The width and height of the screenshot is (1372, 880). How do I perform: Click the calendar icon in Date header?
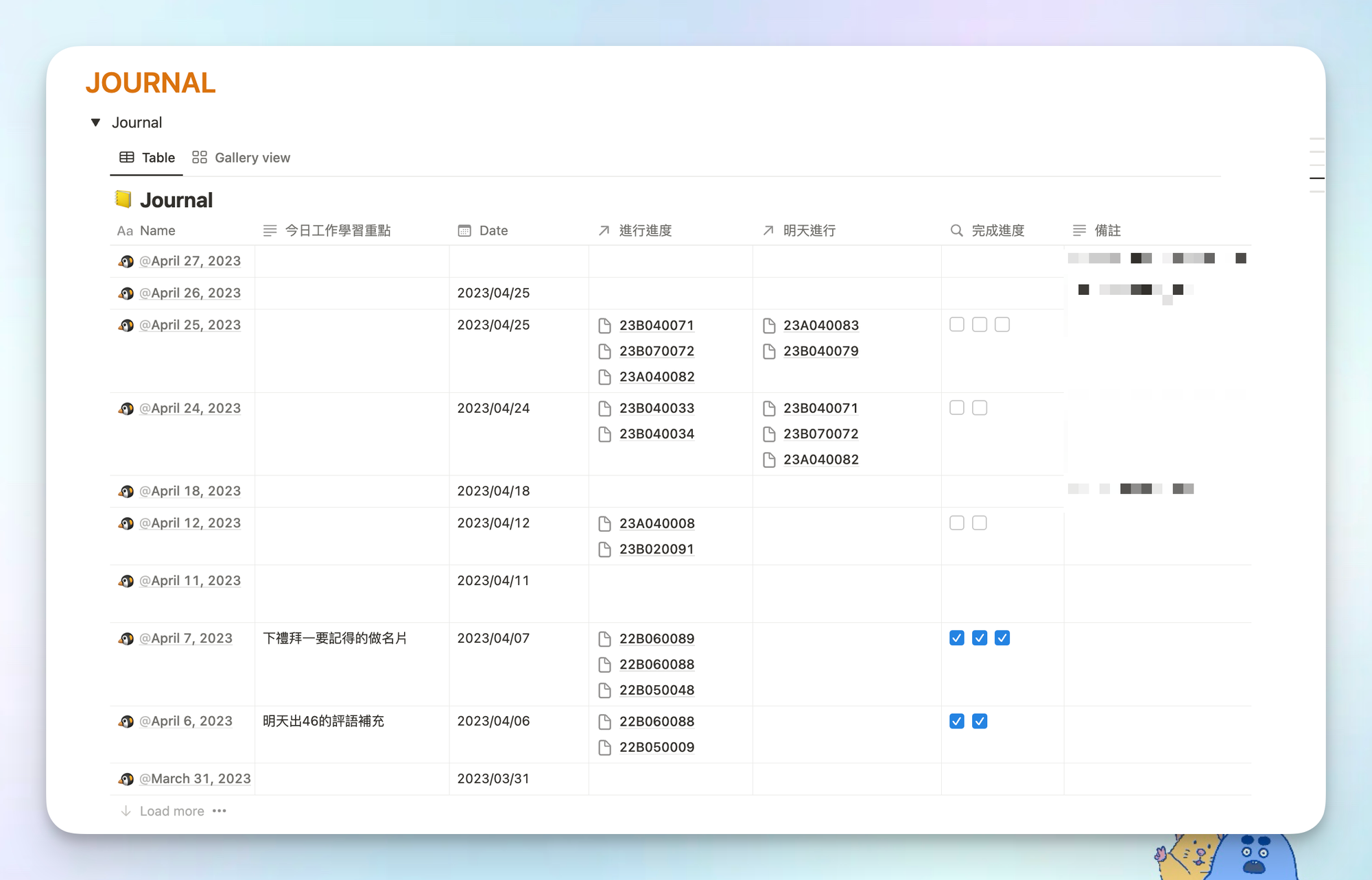[464, 230]
